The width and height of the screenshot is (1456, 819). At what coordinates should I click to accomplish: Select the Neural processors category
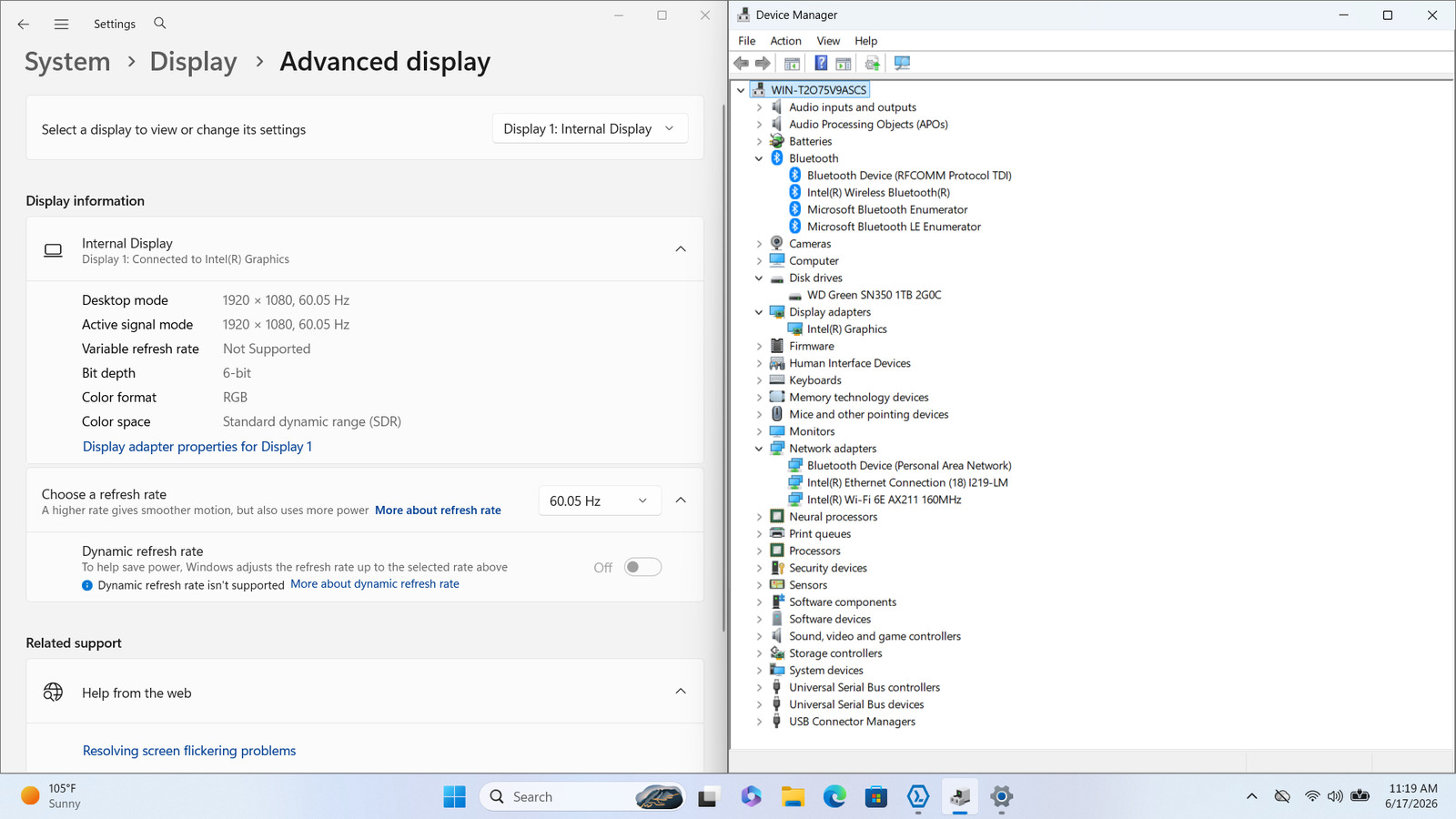[833, 517]
